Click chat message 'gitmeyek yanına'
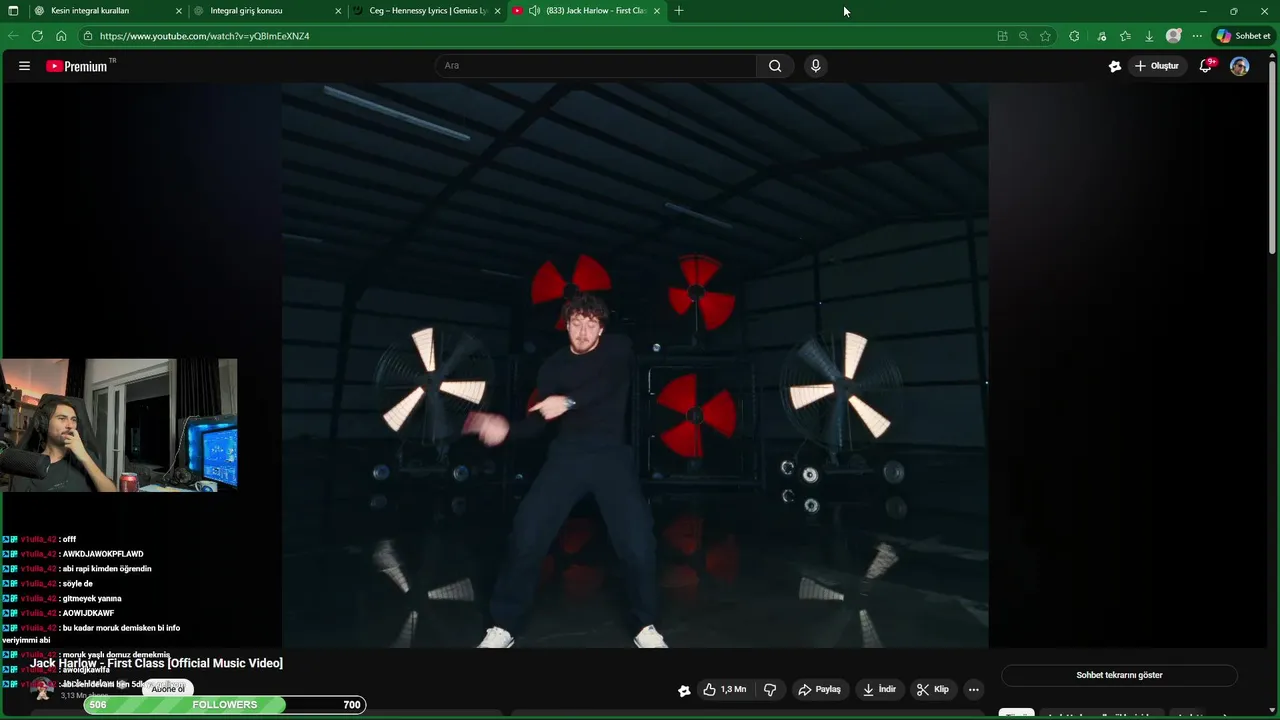The width and height of the screenshot is (1280, 720). (x=92, y=599)
